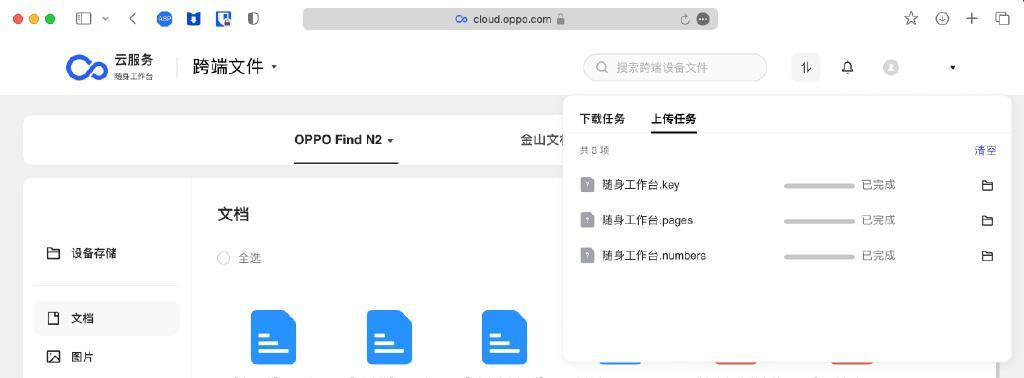The width and height of the screenshot is (1024, 378).
Task: Open folder location of 随身工作台.numbers
Action: point(987,256)
